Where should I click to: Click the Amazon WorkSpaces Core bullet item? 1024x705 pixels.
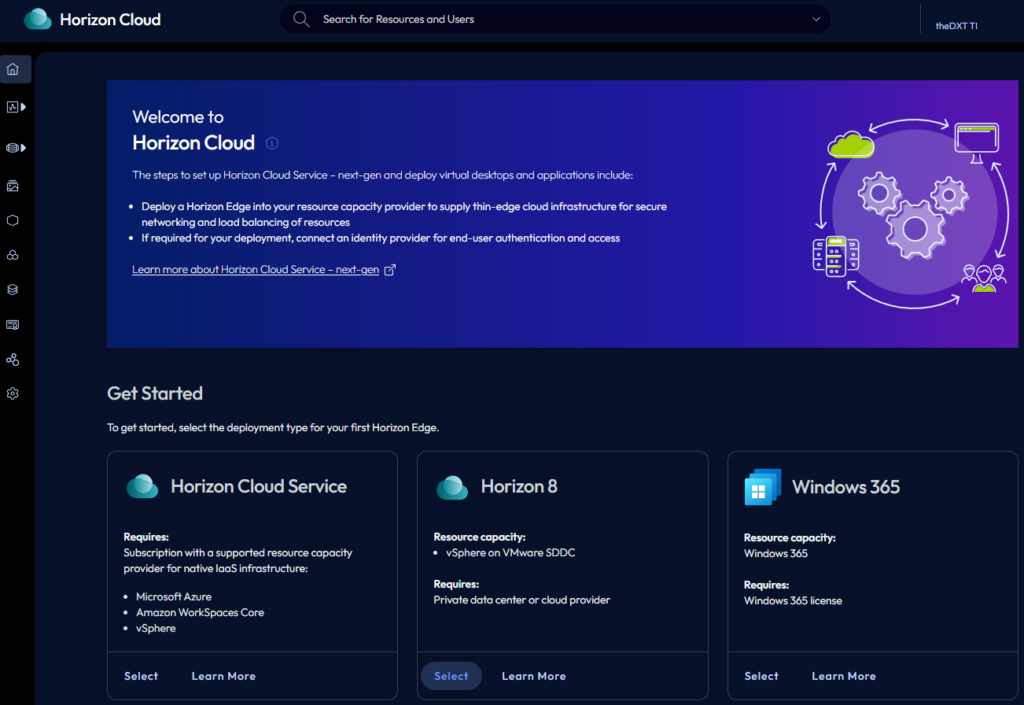[200, 612]
